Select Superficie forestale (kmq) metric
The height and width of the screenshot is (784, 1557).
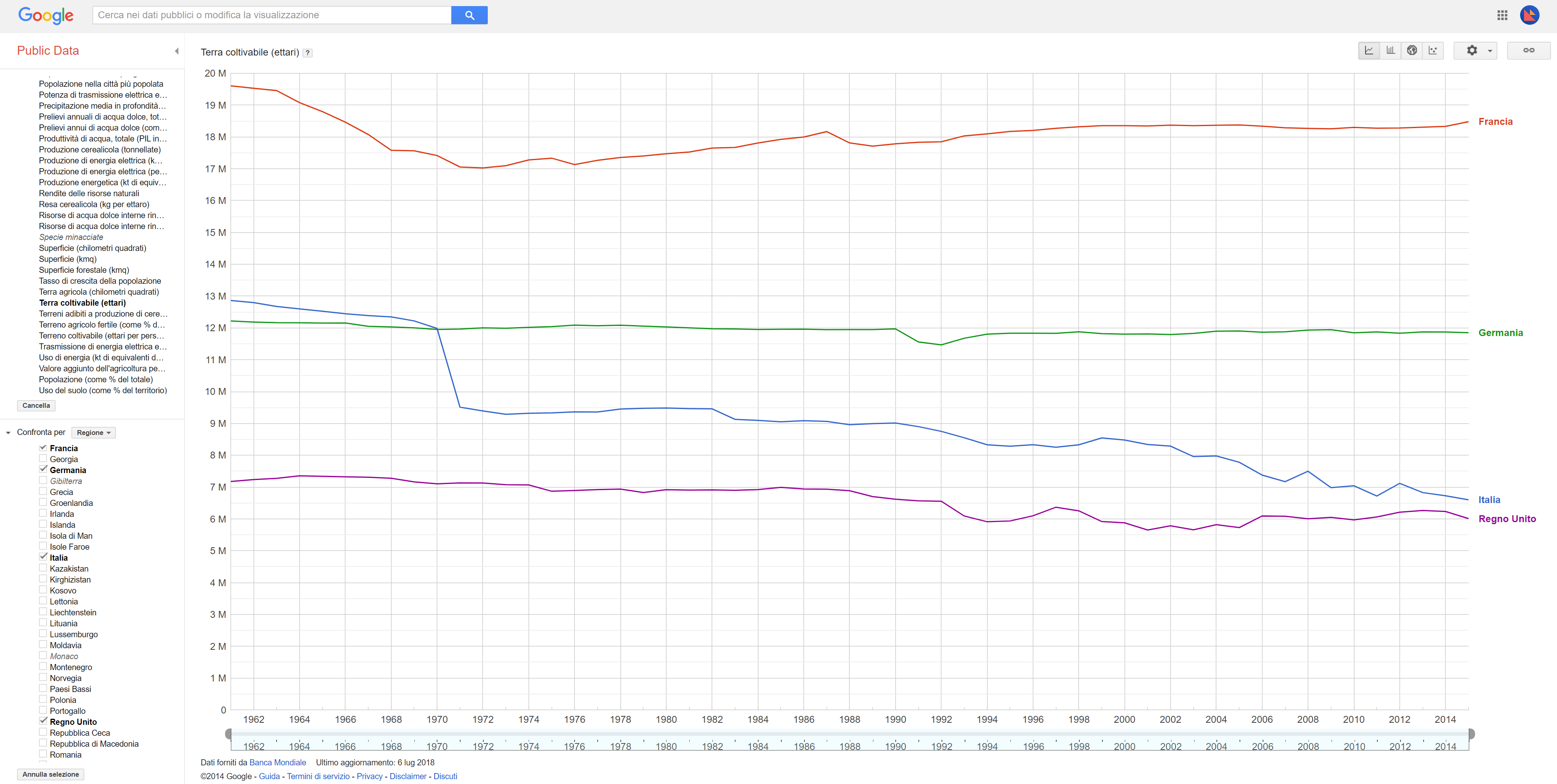tap(84, 270)
